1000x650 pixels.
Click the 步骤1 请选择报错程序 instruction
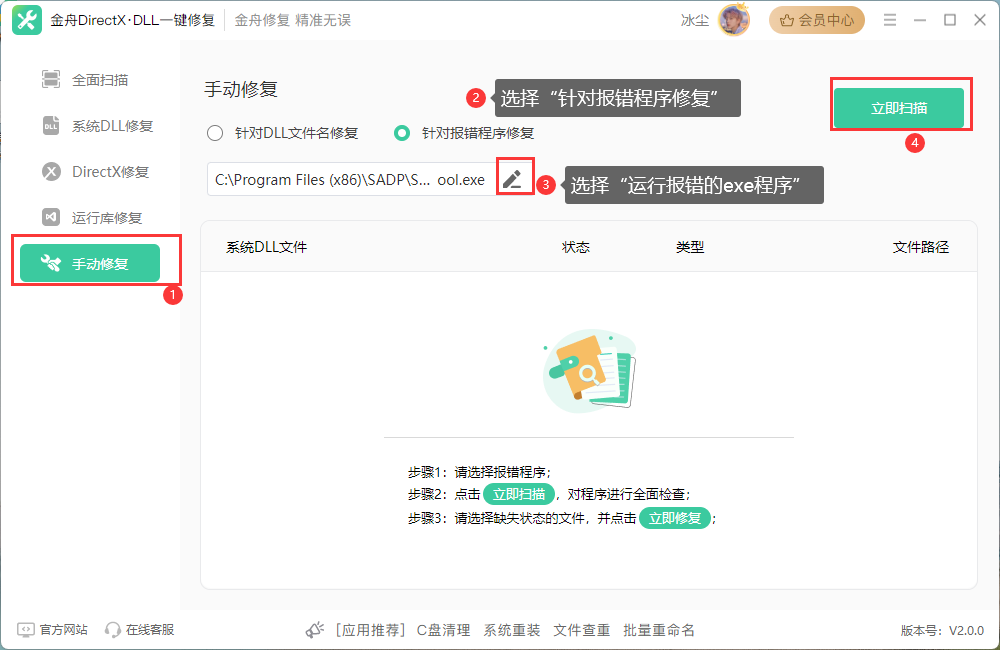480,472
